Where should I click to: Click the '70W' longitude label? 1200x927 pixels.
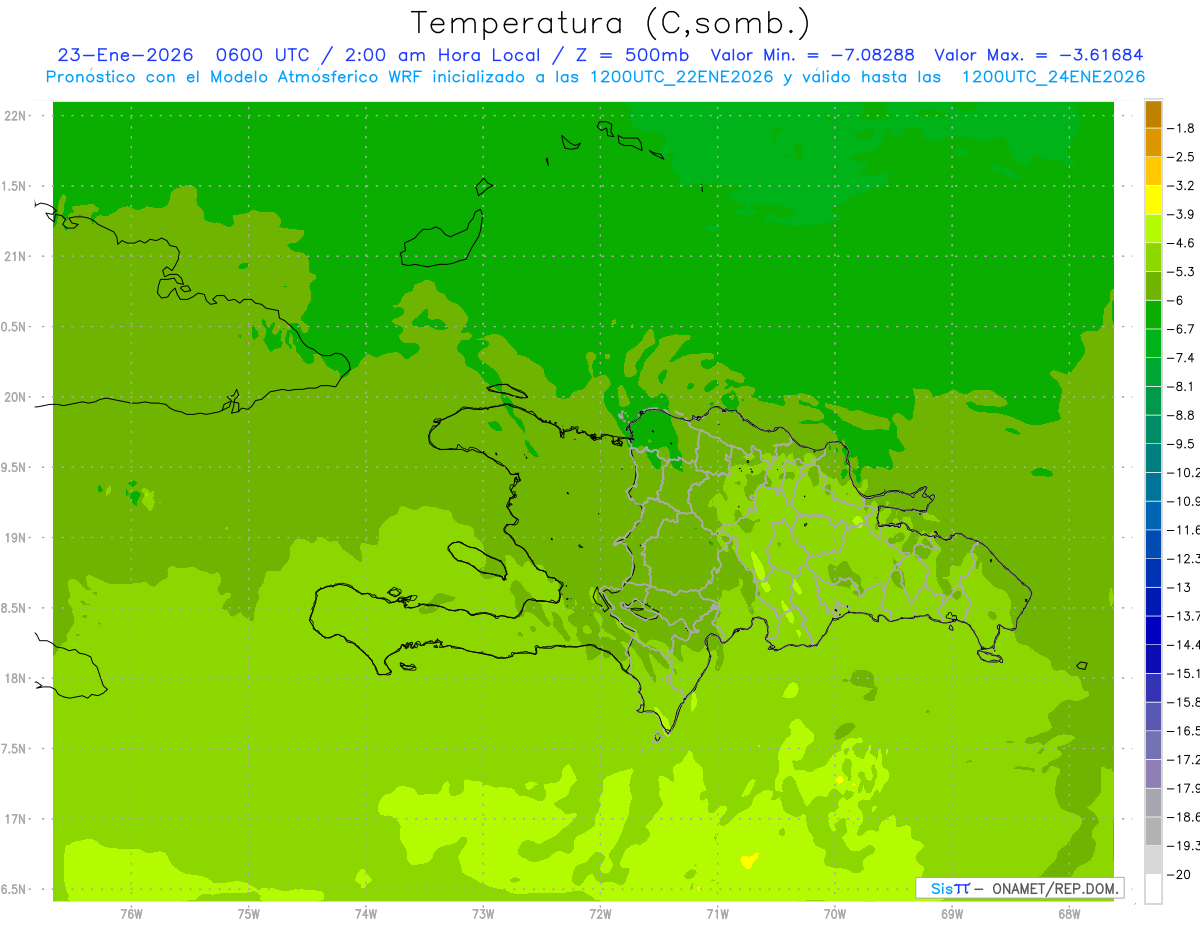[x=835, y=913]
